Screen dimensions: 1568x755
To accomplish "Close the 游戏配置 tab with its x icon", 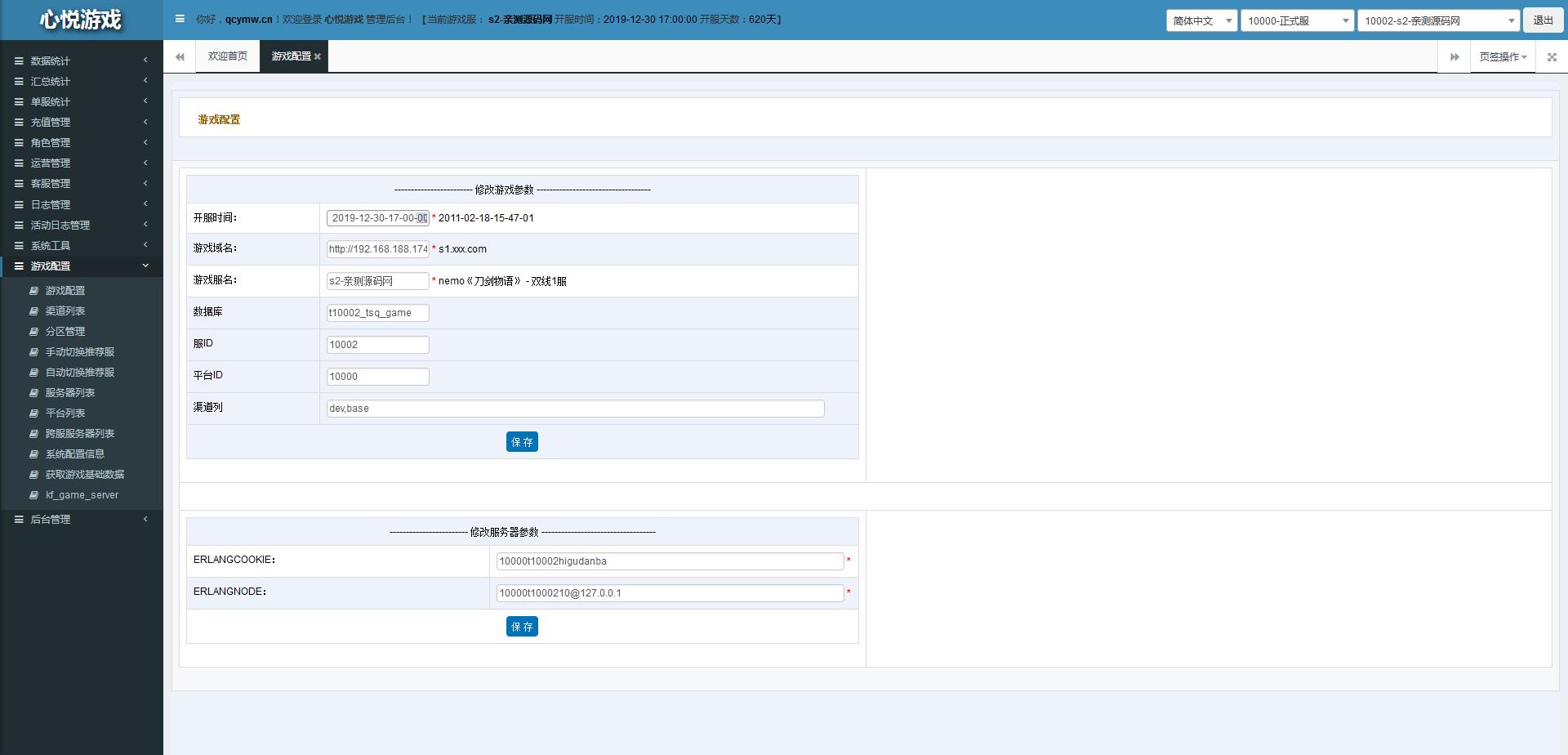I will tap(318, 56).
